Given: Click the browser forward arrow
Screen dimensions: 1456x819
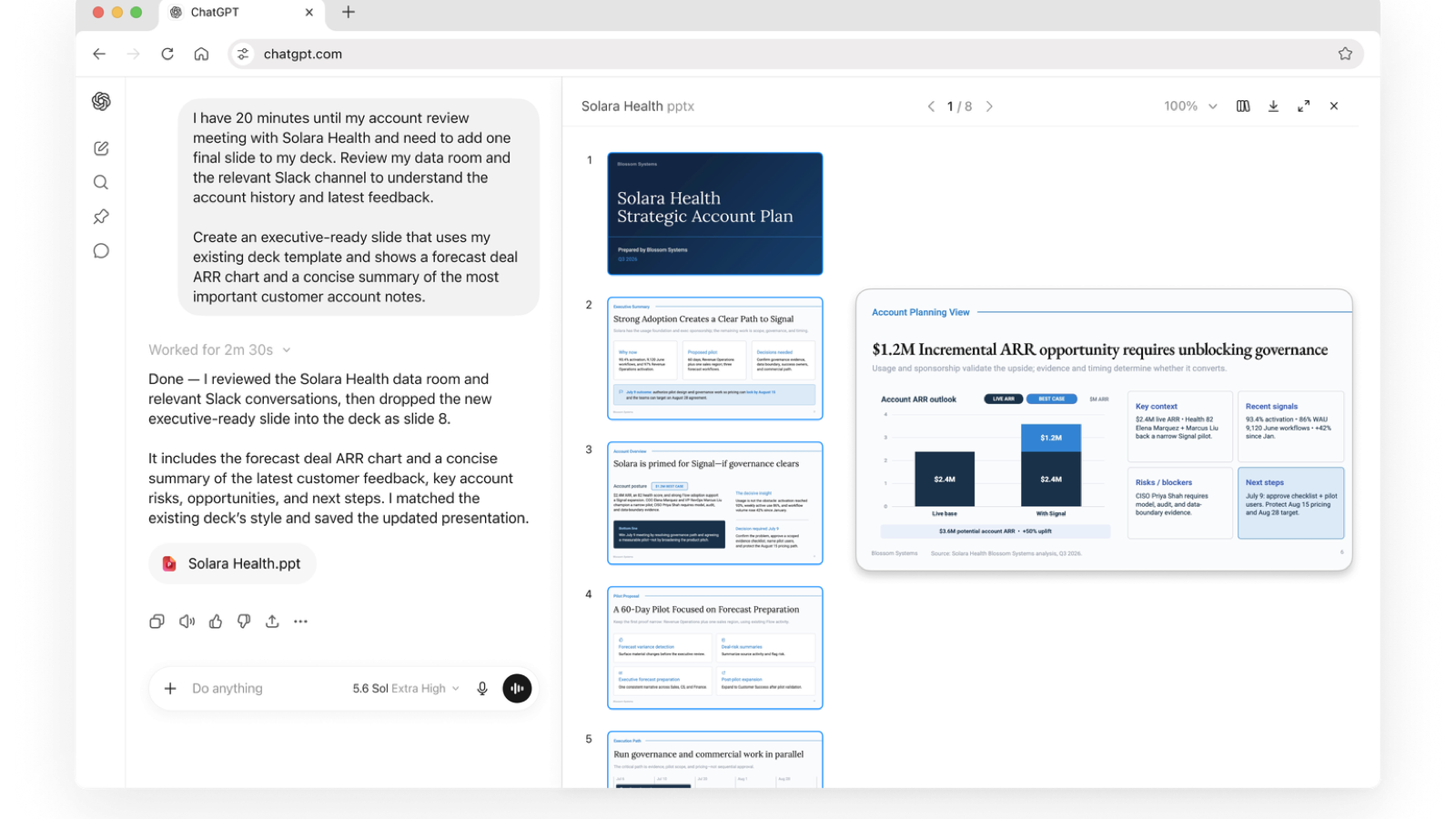Looking at the screenshot, I should (x=134, y=54).
